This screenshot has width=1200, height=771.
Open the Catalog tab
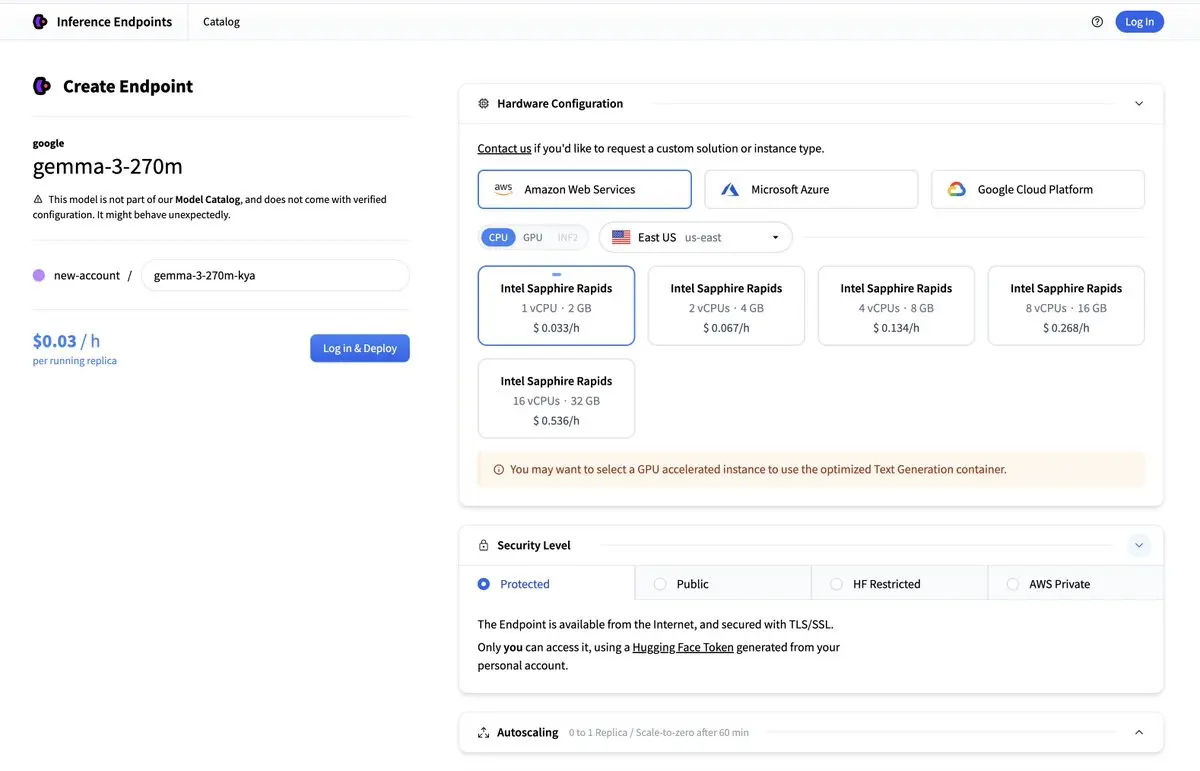(221, 21)
